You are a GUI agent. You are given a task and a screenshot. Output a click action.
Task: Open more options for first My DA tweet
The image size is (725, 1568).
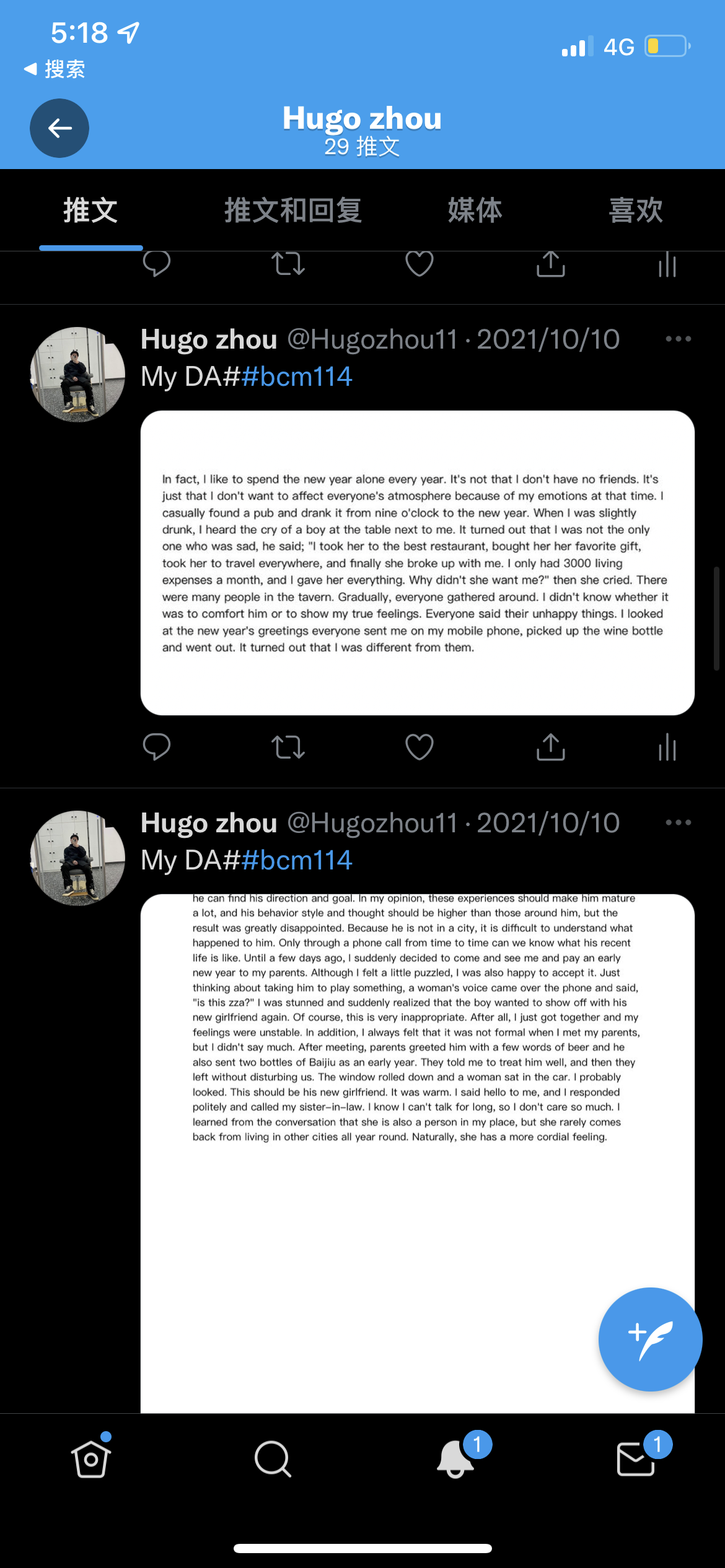pyautogui.click(x=678, y=339)
